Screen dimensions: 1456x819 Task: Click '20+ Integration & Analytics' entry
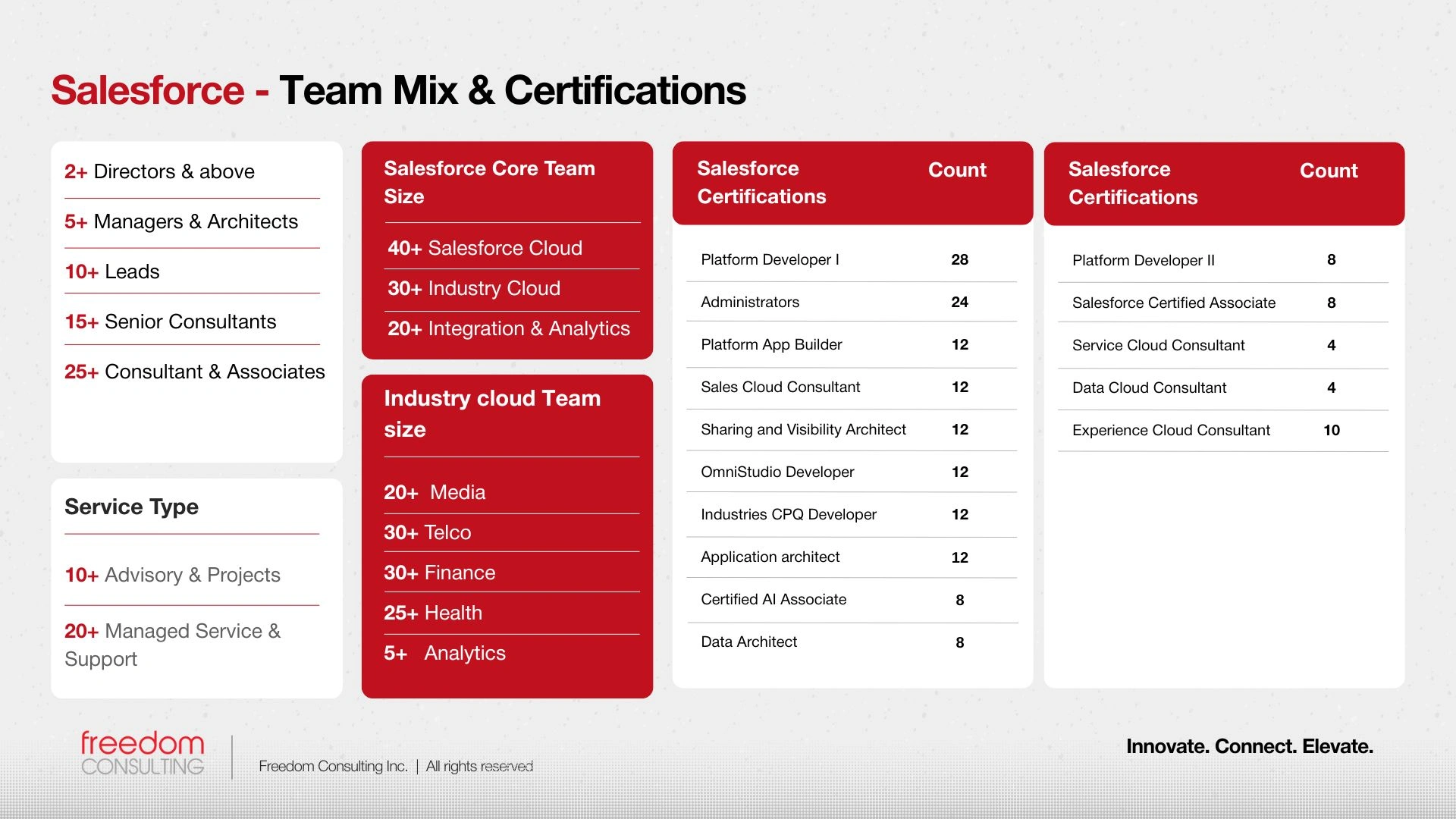(509, 328)
